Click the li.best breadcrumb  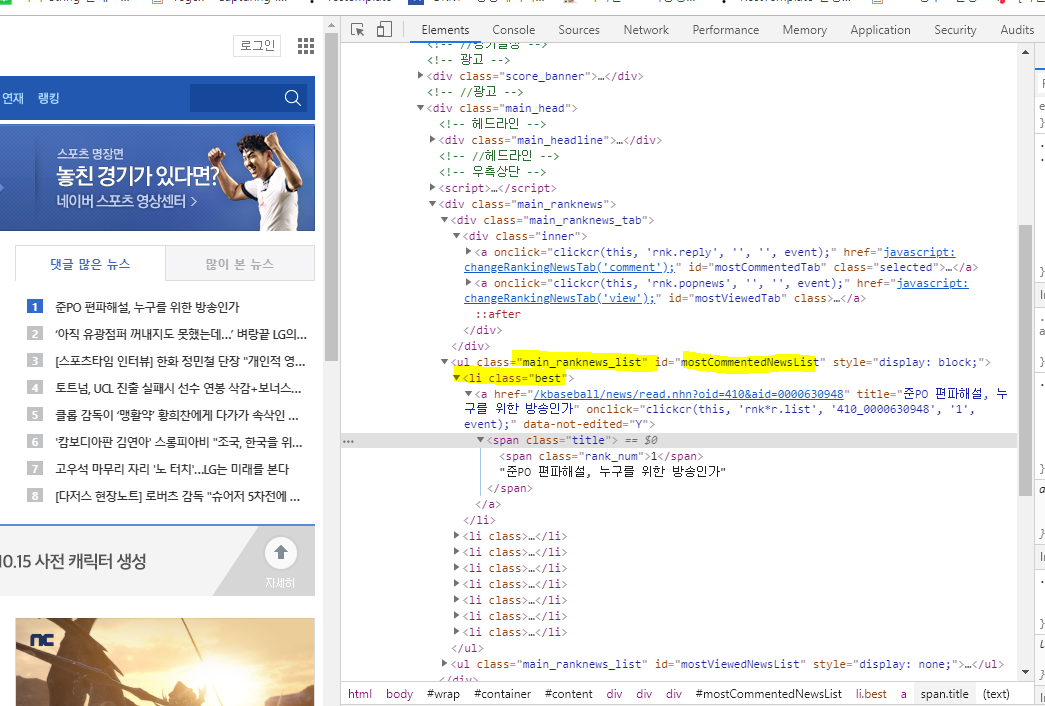[x=872, y=694]
